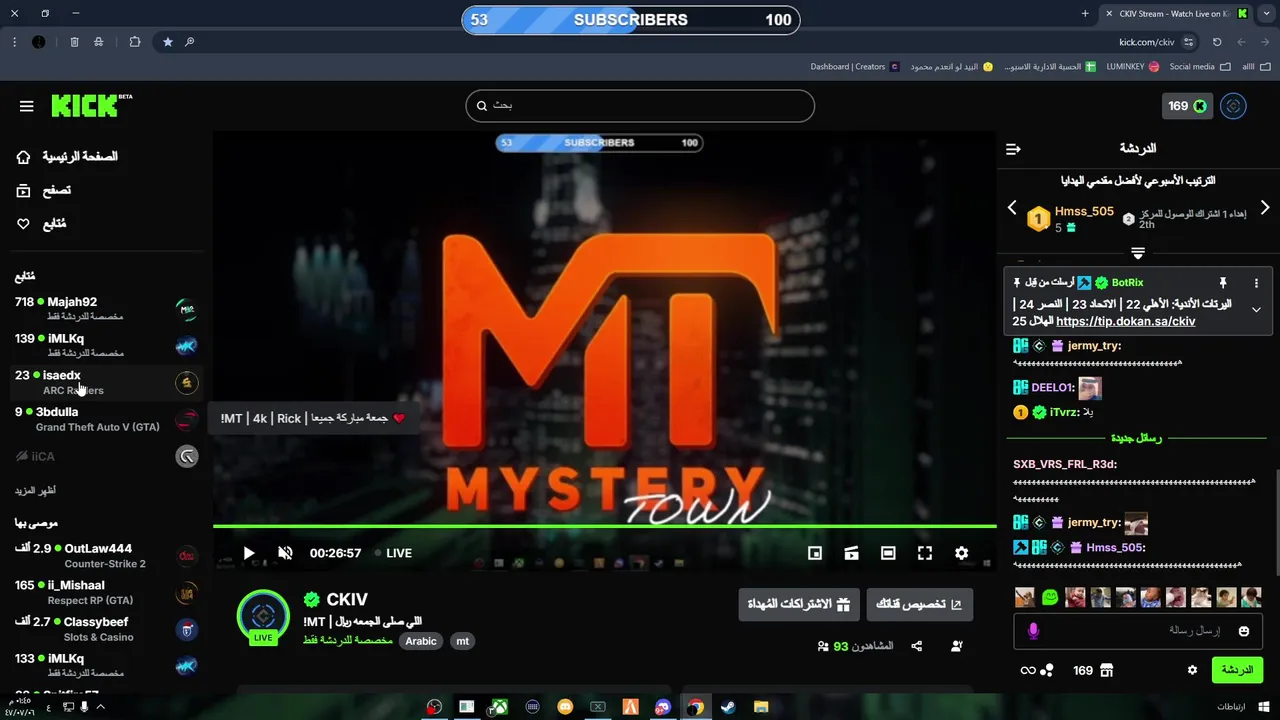Screen dimensions: 1280x720
Task: Open OutLaw444 recommended channel
Action: 105,555
